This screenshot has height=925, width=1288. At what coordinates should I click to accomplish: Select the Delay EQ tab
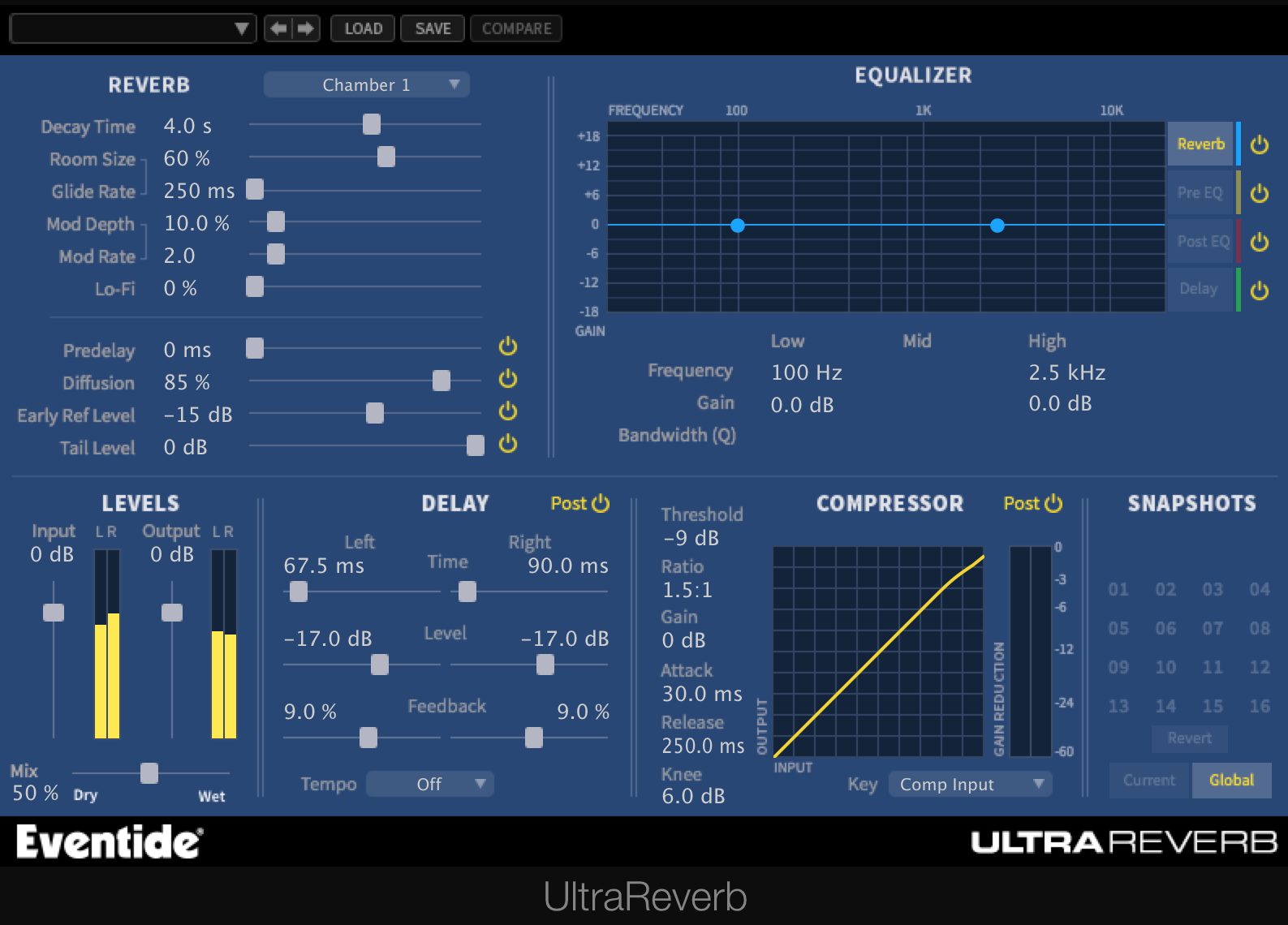click(x=1200, y=289)
